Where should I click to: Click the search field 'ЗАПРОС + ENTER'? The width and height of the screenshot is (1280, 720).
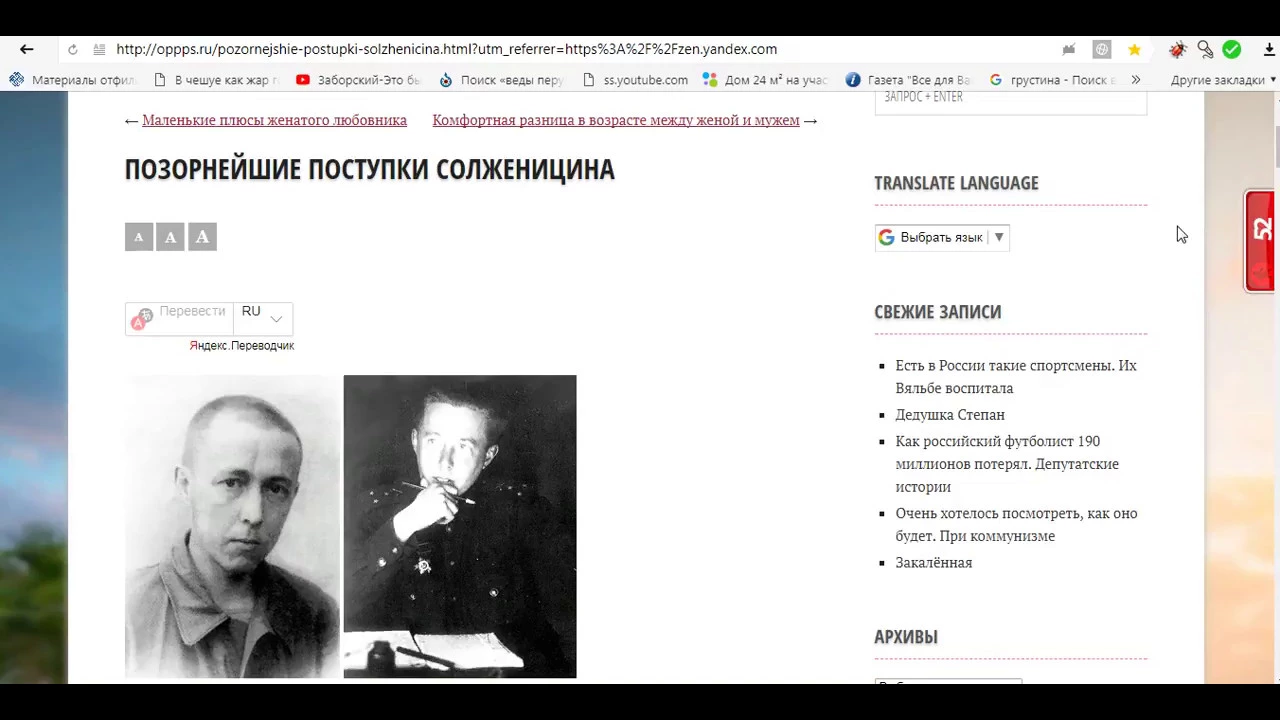1011,99
